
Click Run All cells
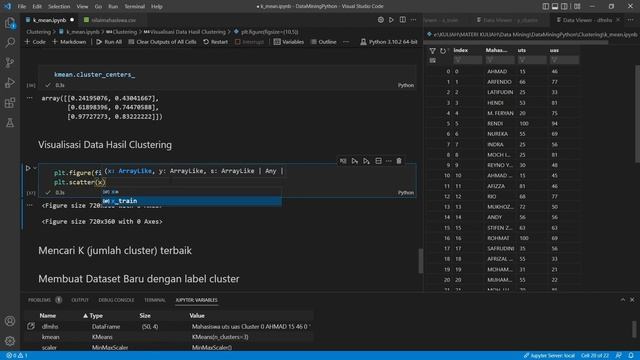[109, 42]
